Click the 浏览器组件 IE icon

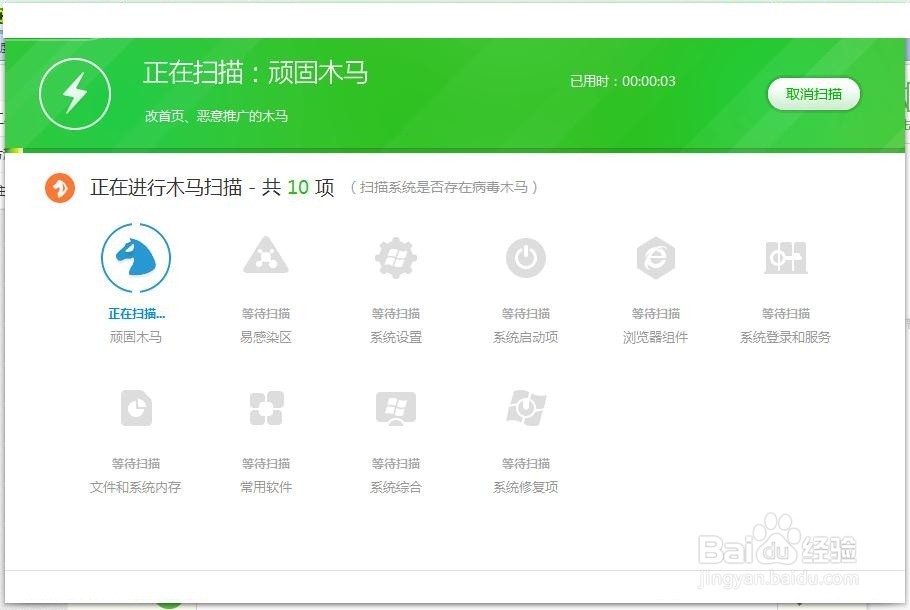tap(656, 258)
